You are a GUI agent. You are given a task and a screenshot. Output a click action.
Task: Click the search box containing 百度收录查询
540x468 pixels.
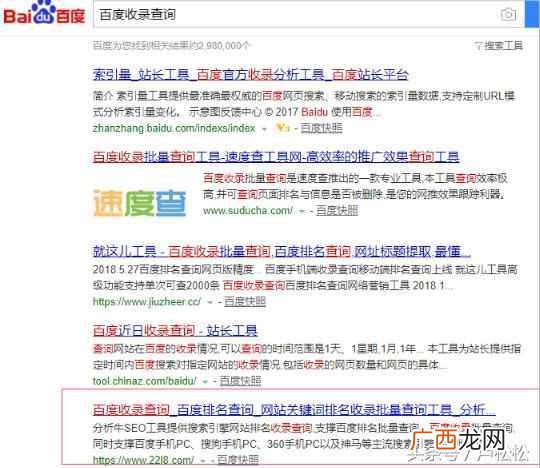click(x=308, y=14)
